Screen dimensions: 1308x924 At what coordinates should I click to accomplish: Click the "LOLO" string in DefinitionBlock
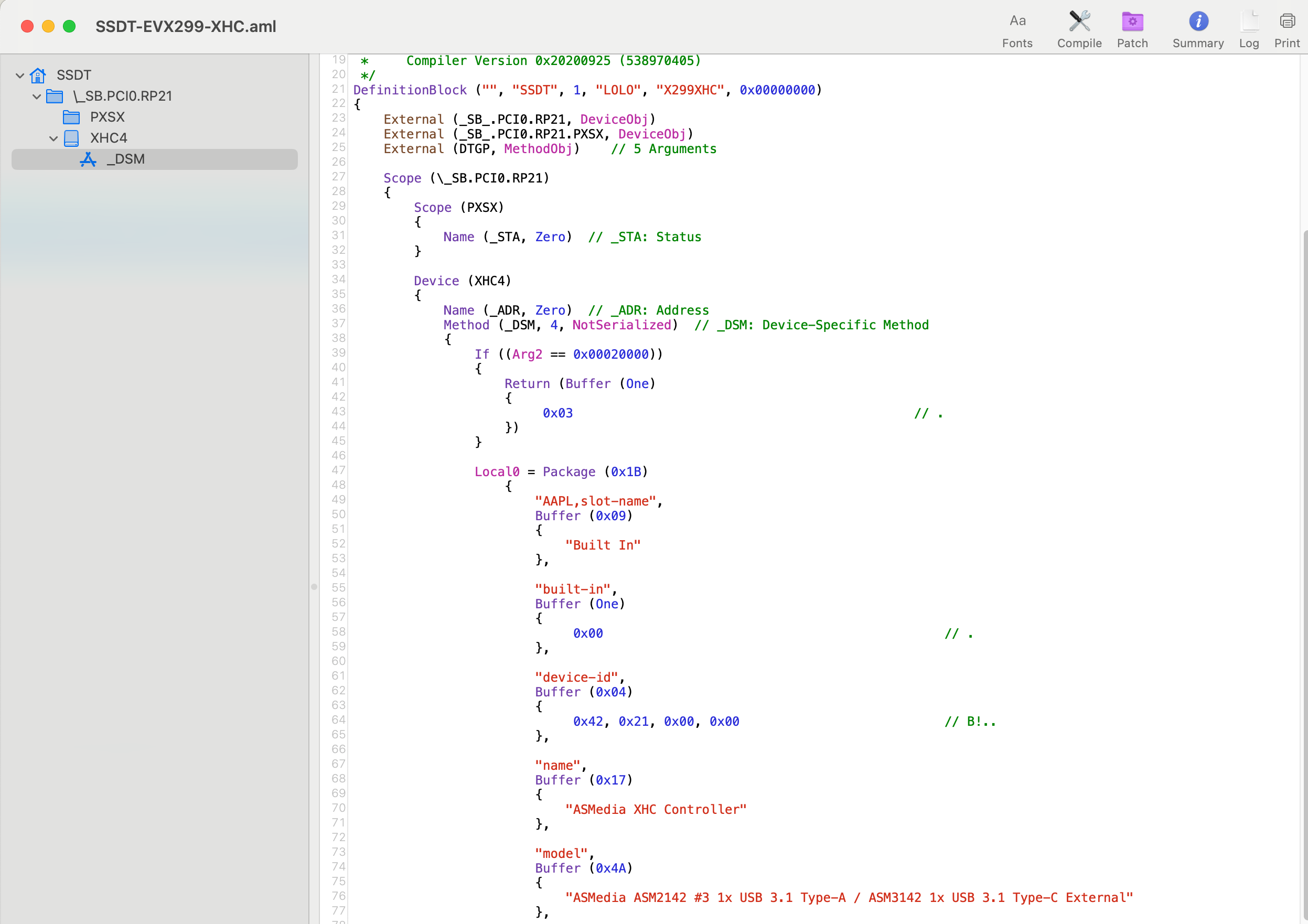coord(618,90)
